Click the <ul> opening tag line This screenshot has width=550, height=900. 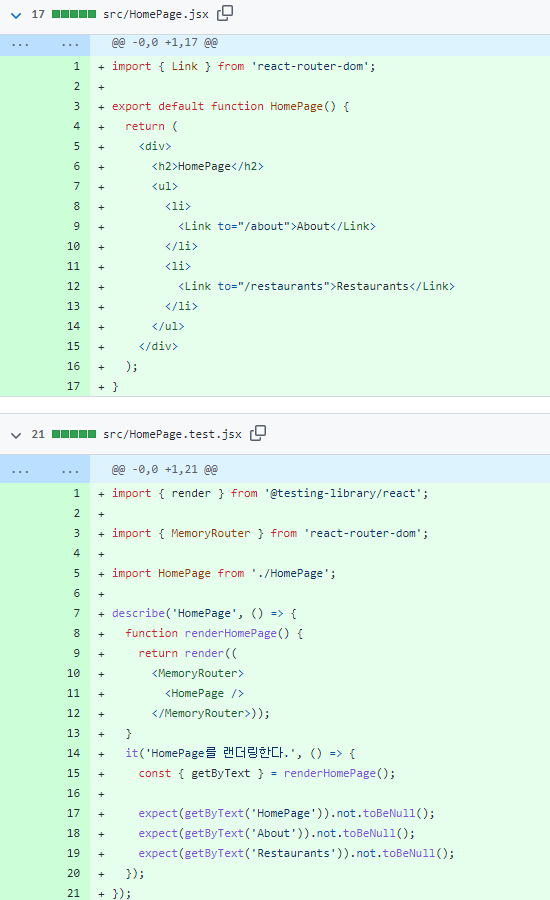165,187
